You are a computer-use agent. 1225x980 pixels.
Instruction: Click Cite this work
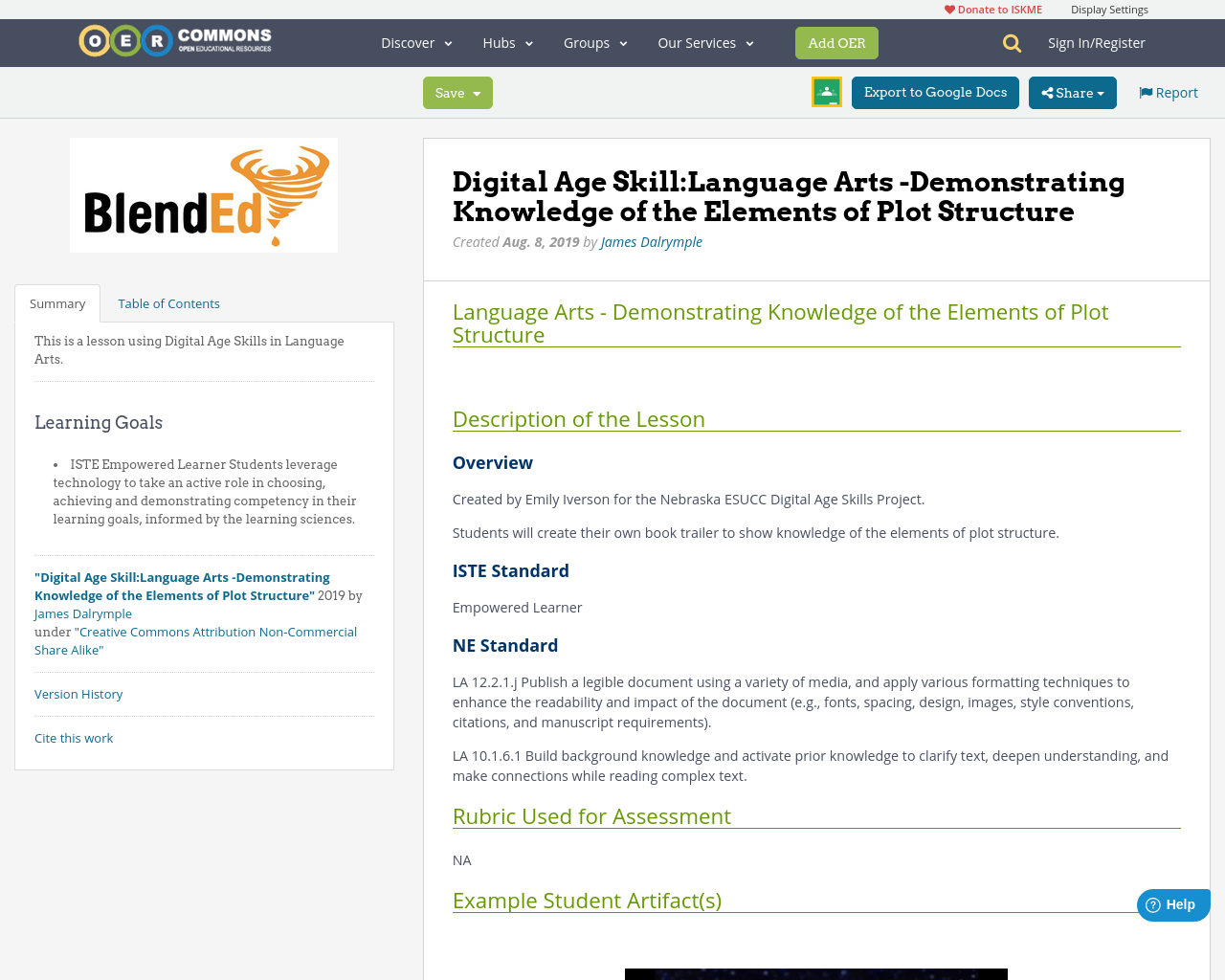click(73, 736)
